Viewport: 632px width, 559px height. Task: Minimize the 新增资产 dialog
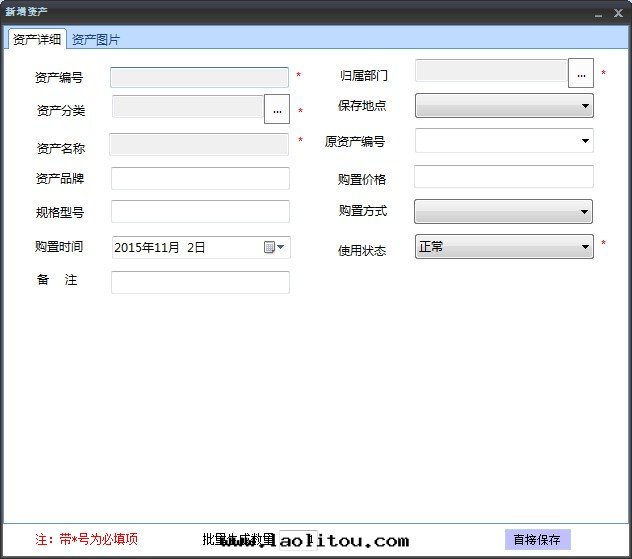[599, 13]
